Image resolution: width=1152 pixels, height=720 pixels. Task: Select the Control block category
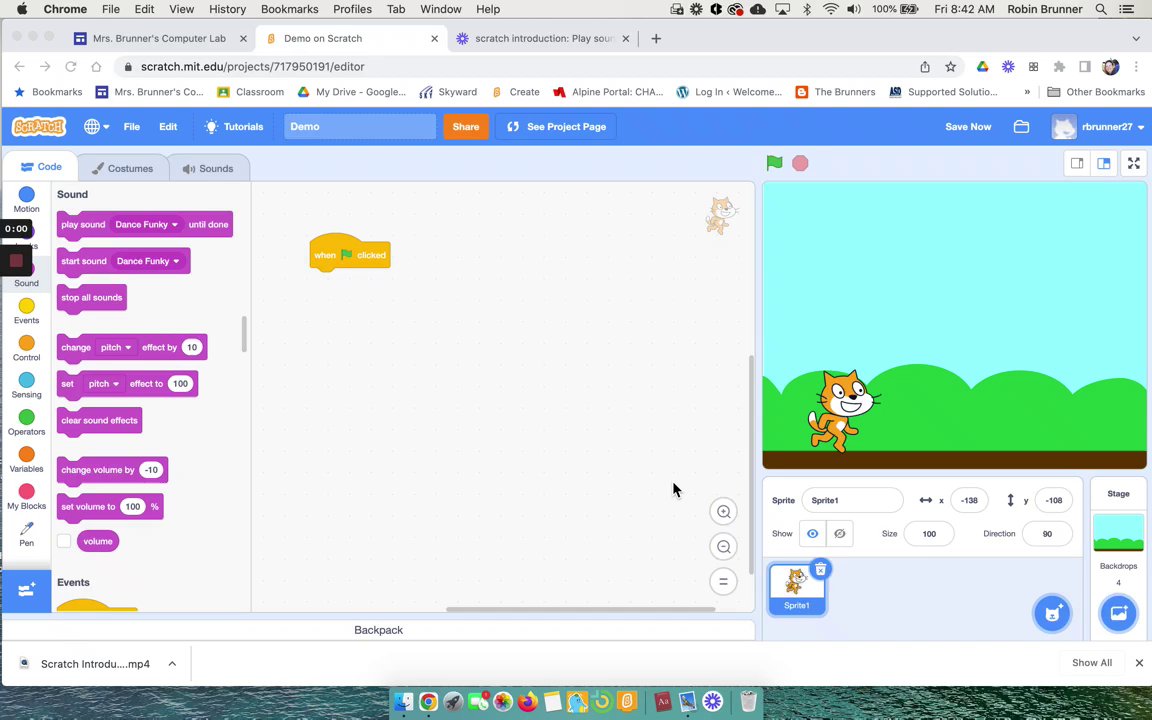tap(26, 348)
